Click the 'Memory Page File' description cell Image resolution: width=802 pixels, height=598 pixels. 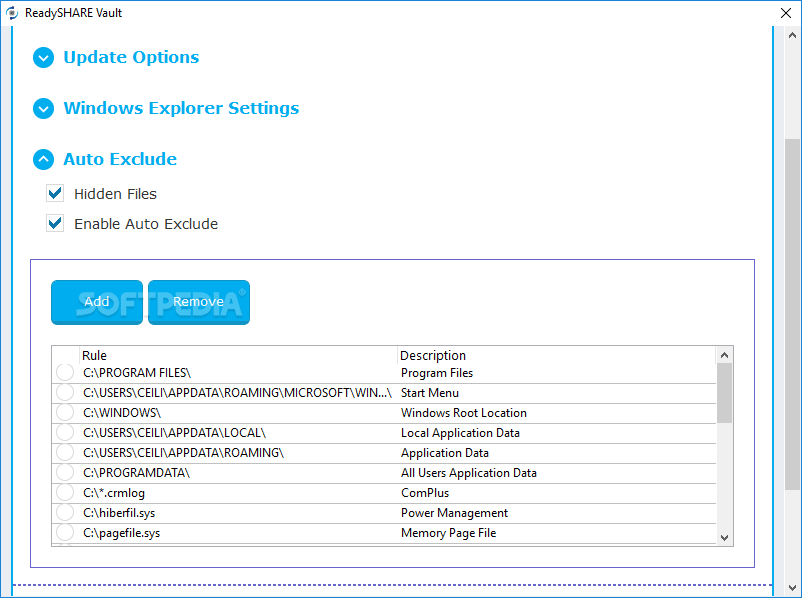(449, 533)
